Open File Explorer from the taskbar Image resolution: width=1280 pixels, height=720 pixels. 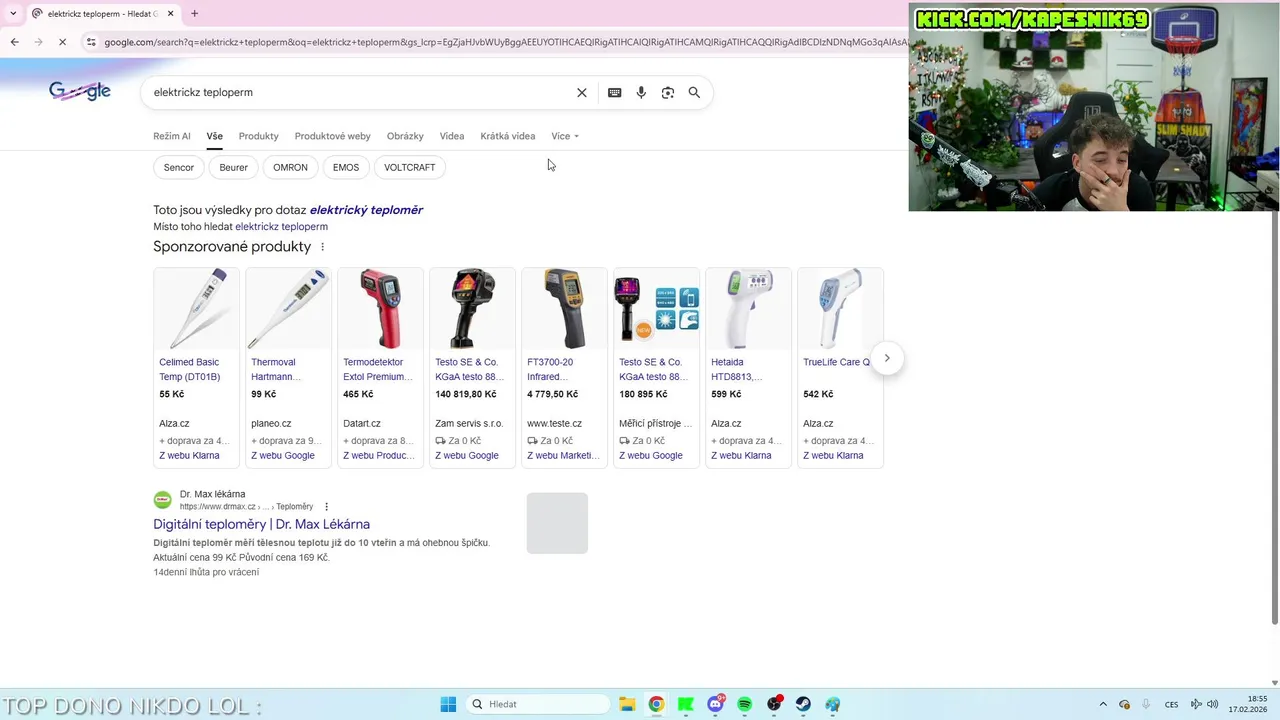[x=627, y=704]
